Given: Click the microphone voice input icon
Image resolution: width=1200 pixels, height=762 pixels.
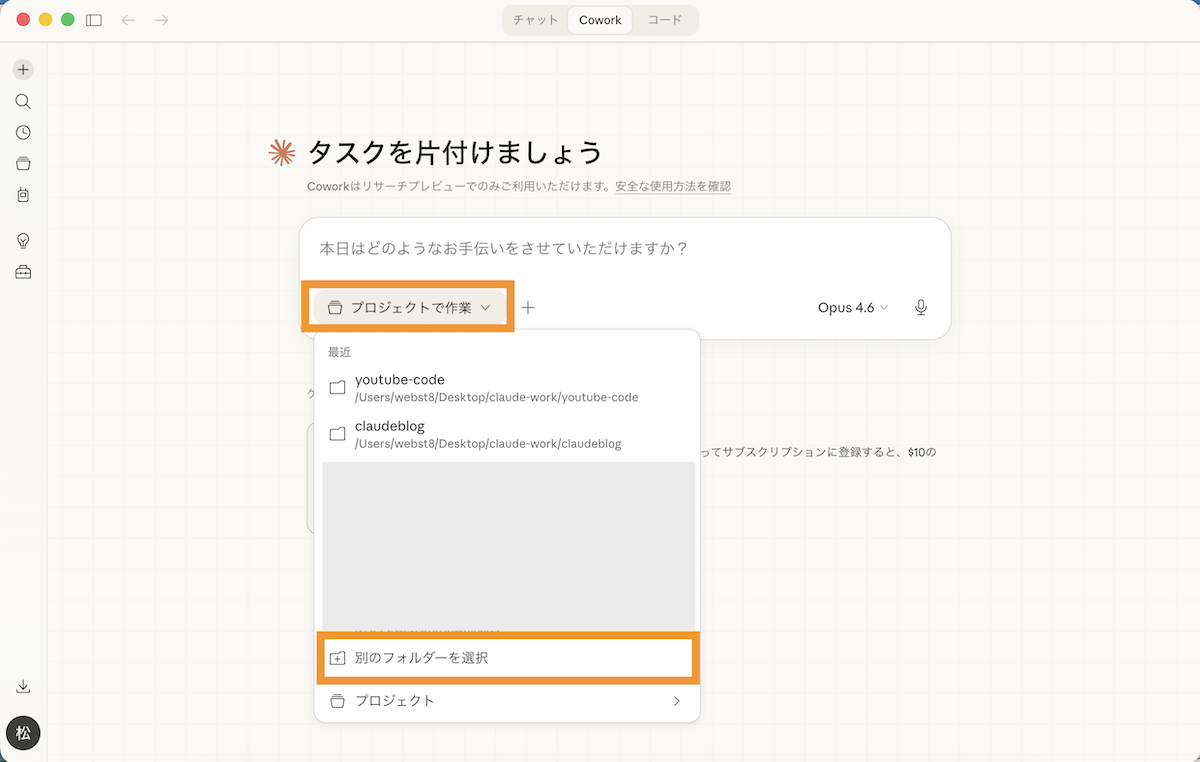Looking at the screenshot, I should tap(921, 307).
